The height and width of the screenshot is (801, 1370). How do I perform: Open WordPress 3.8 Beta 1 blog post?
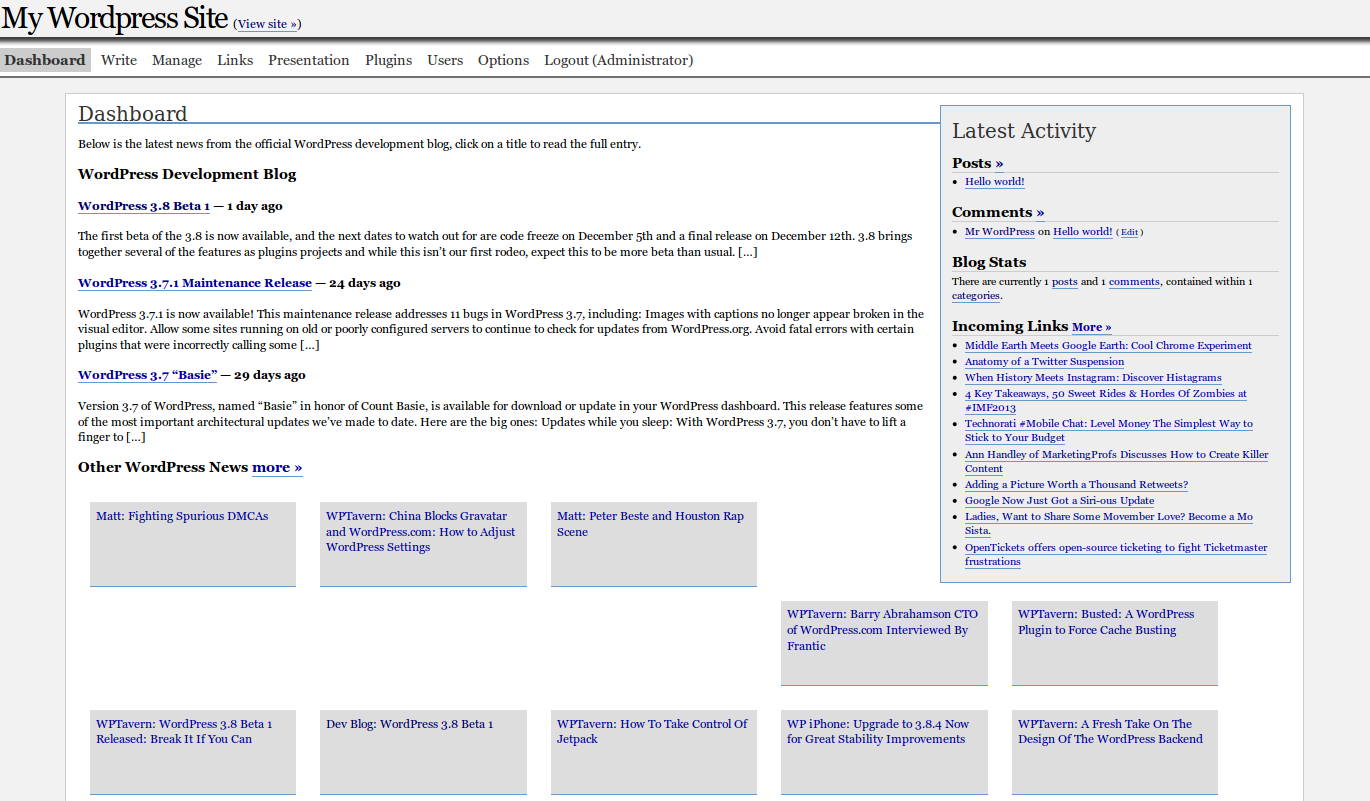pos(143,206)
